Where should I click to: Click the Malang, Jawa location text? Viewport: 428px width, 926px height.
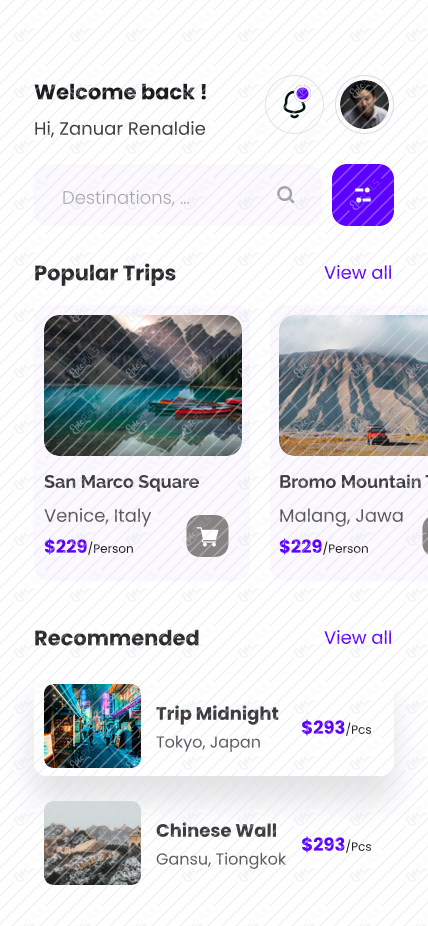click(341, 516)
